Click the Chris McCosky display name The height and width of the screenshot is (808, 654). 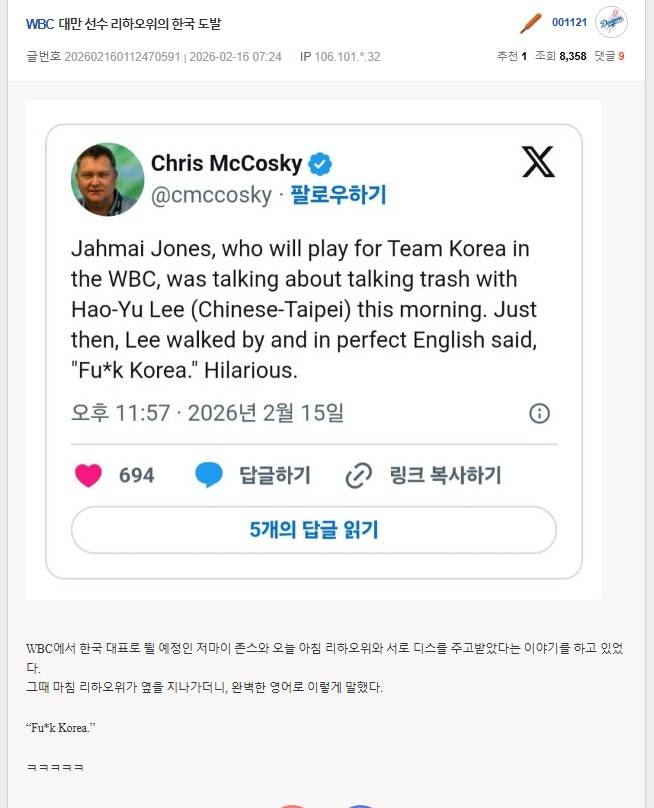[227, 163]
